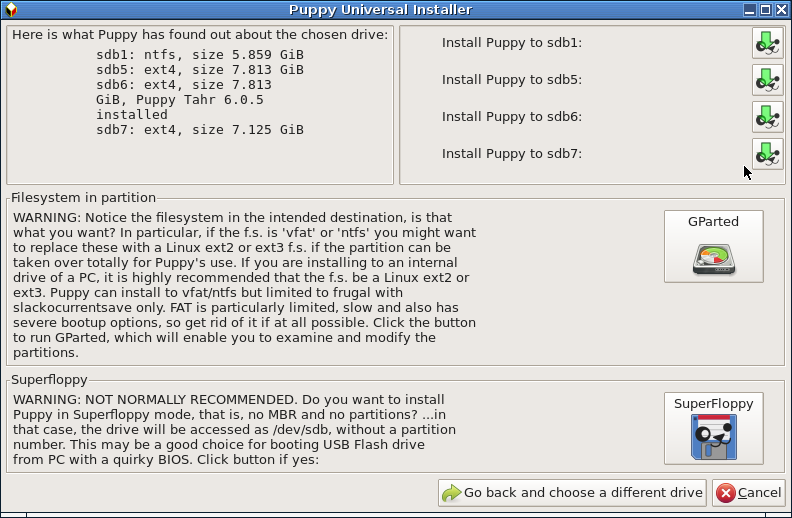
Task: Open the window menu icon in title bar
Action: 11,10
